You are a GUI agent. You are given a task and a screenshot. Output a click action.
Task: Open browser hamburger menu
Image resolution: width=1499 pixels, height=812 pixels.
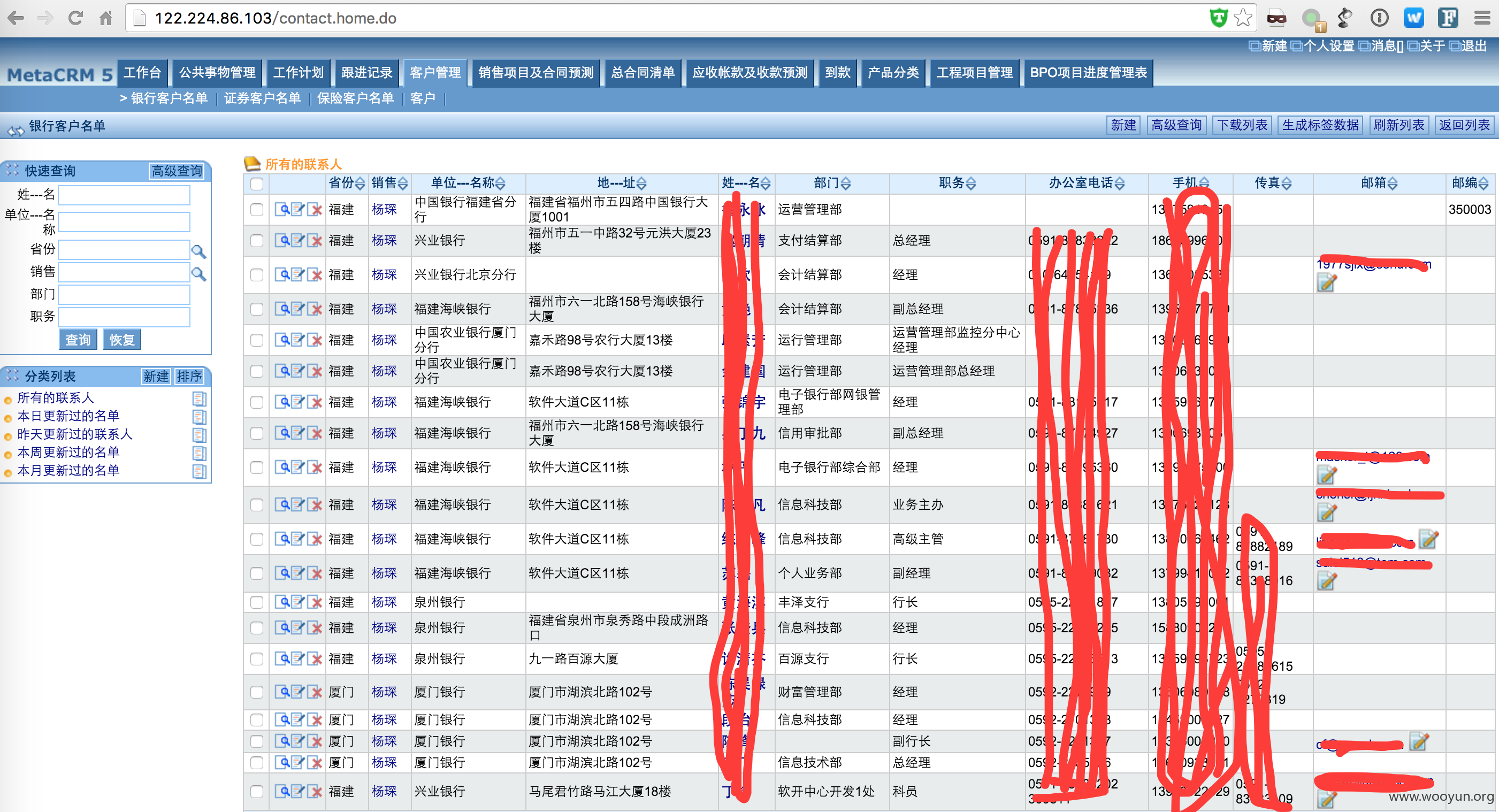pos(1482,18)
